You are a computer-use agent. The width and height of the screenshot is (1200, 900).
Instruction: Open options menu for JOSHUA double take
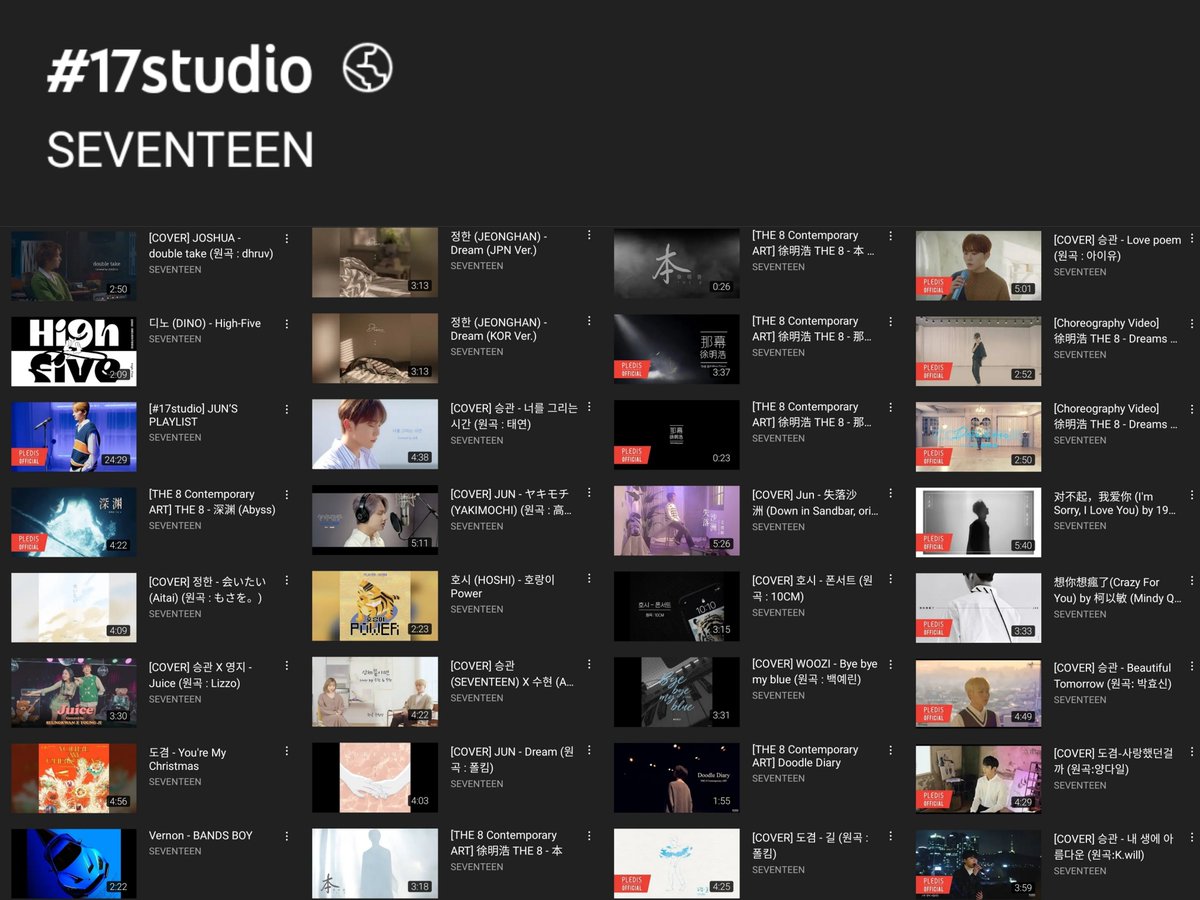coord(287,239)
